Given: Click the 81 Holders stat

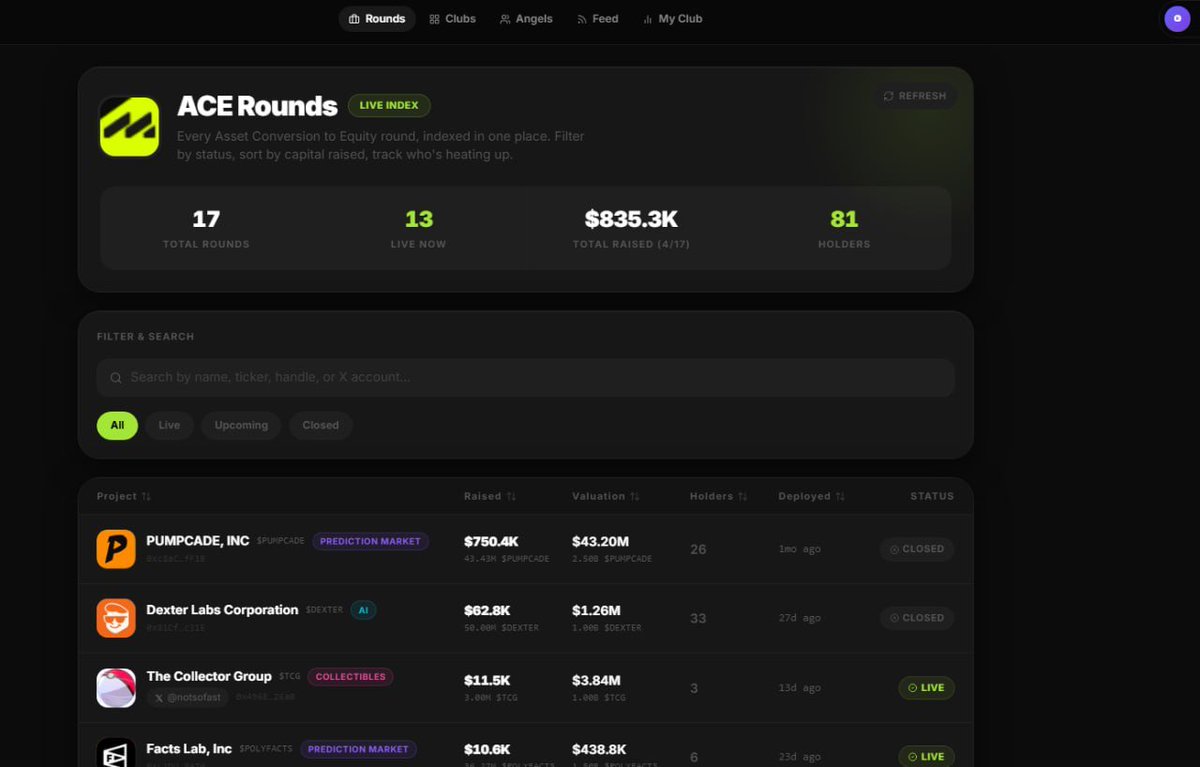Looking at the screenshot, I should pos(844,228).
